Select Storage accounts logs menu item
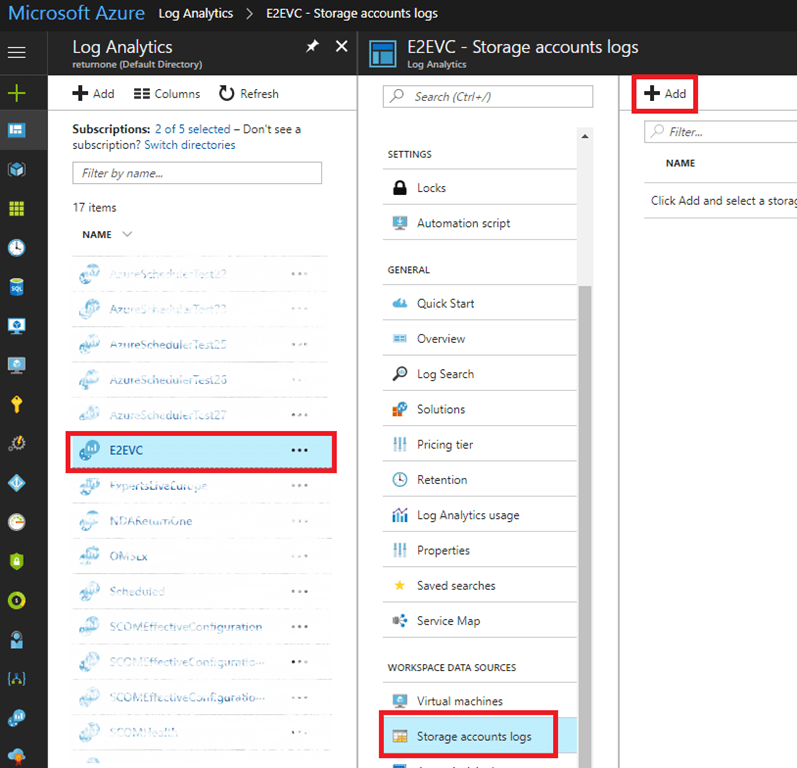Viewport: 797px width, 768px height. [479, 736]
